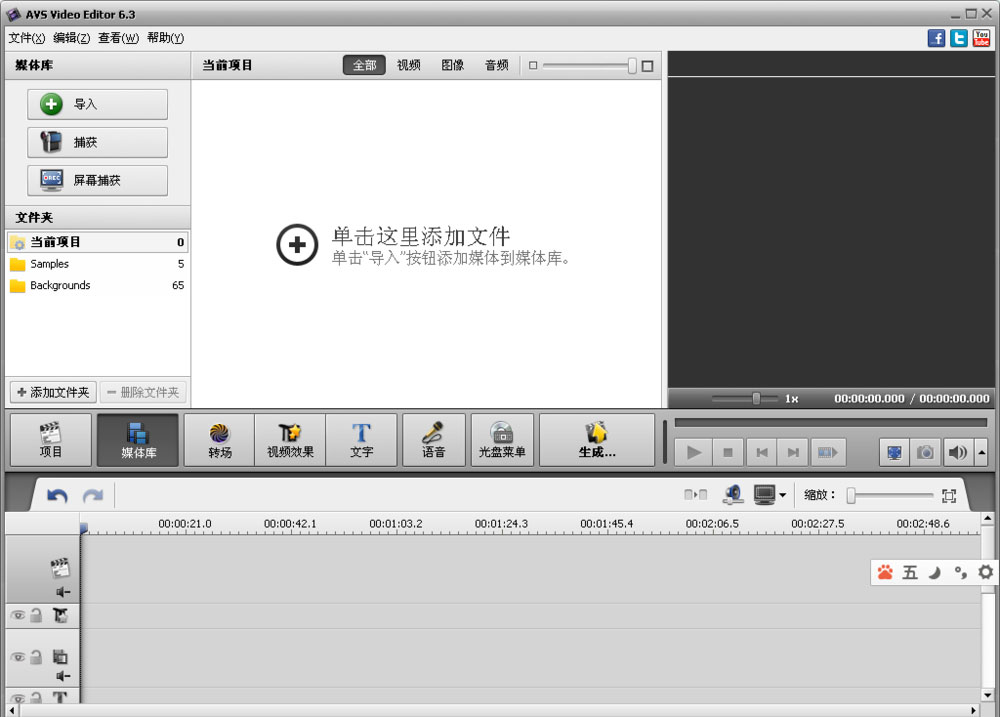Image resolution: width=1000 pixels, height=717 pixels.
Task: Open the 转场 transitions section
Action: [219, 440]
